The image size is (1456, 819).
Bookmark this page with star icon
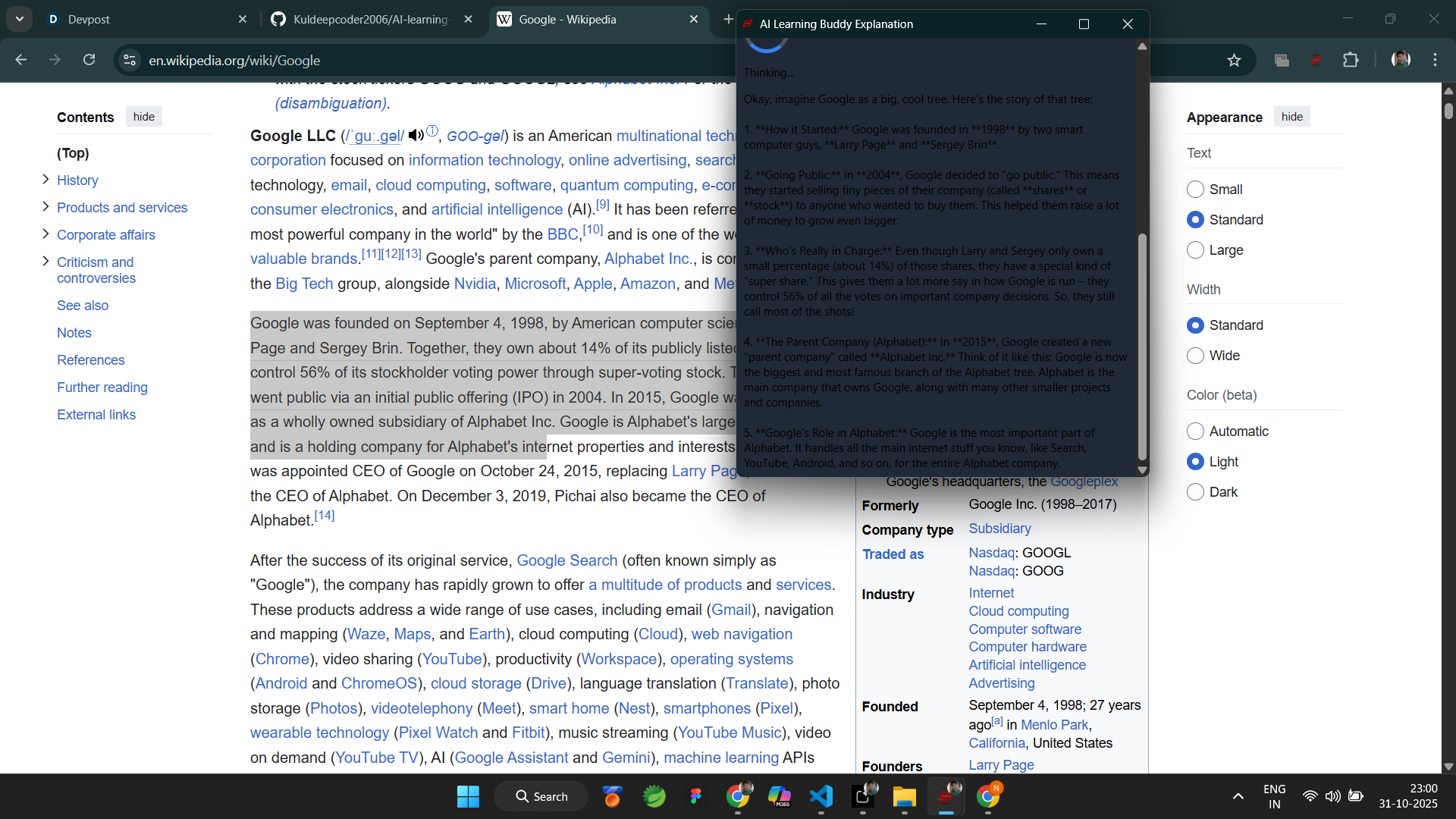[x=1234, y=60]
